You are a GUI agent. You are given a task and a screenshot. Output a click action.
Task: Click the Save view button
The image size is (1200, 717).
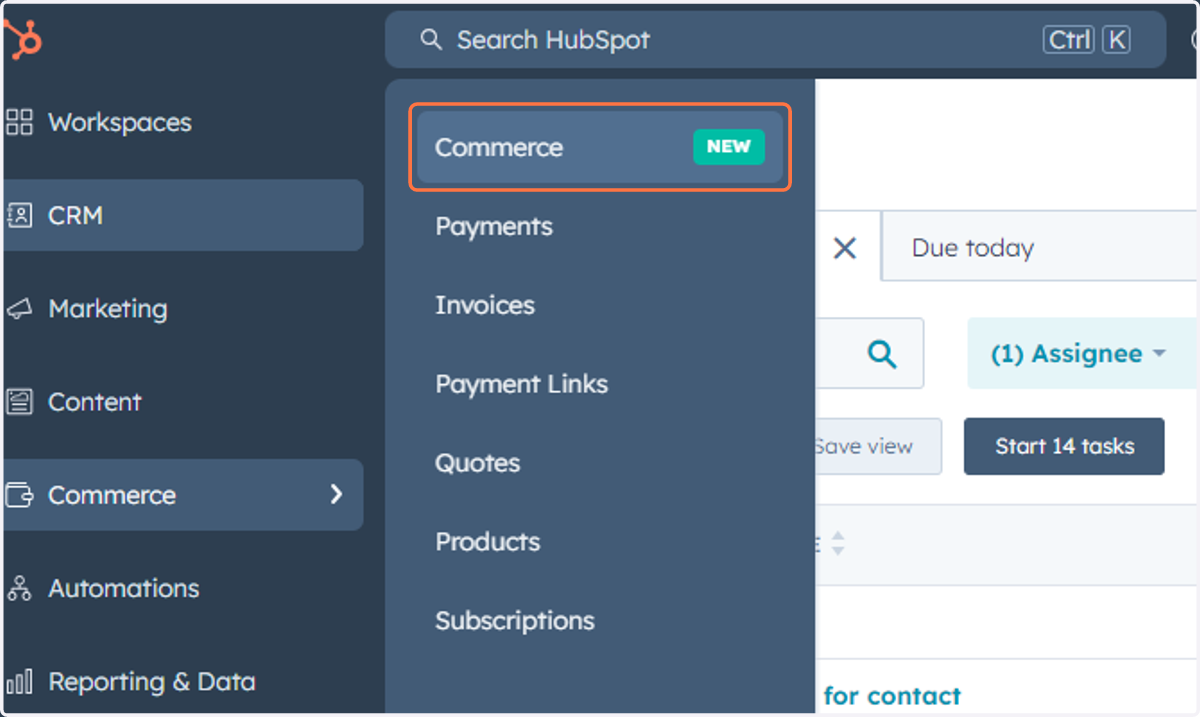pyautogui.click(x=879, y=446)
